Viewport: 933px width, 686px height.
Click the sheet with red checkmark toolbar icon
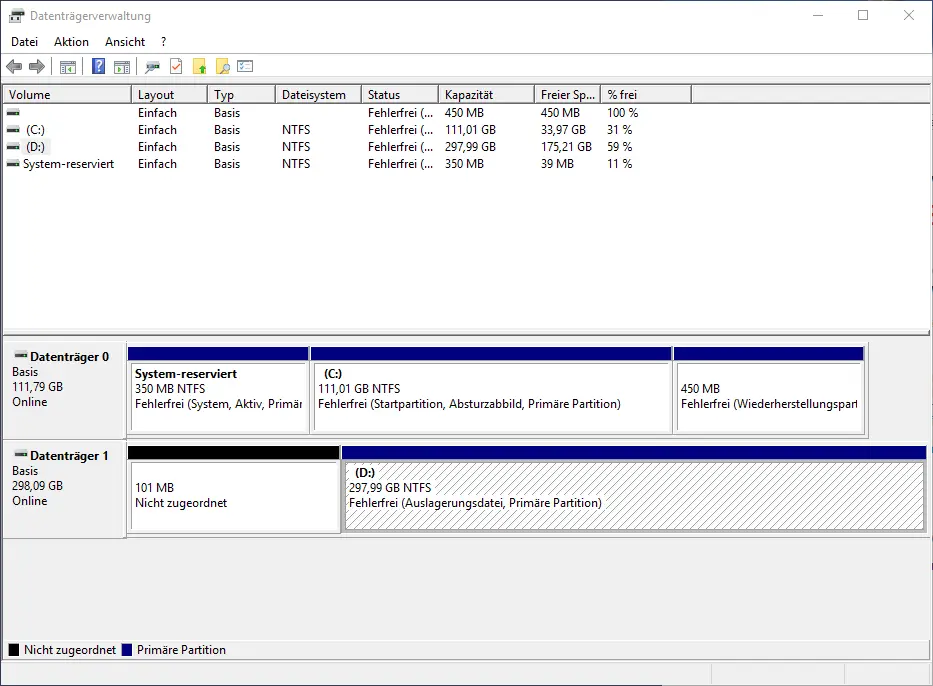(x=176, y=66)
